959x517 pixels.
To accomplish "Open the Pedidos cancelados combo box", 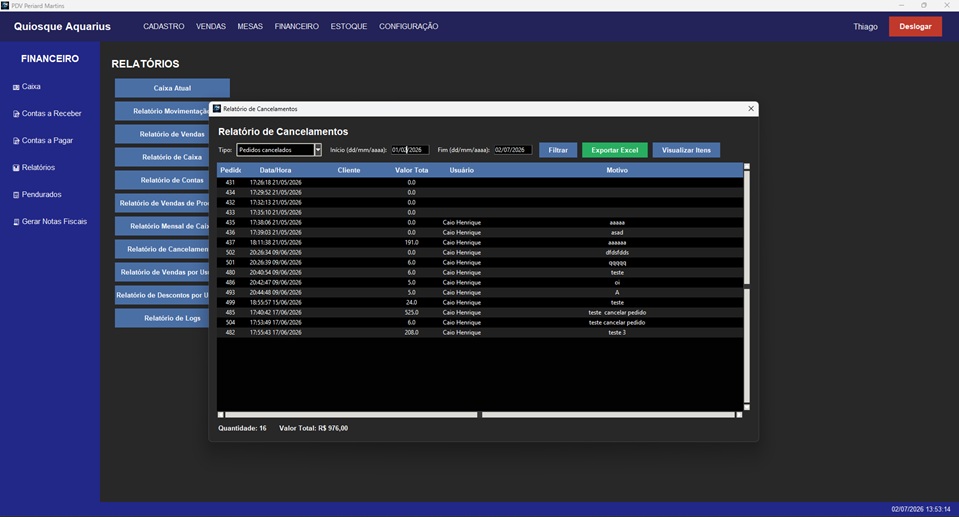I will pyautogui.click(x=278, y=150).
